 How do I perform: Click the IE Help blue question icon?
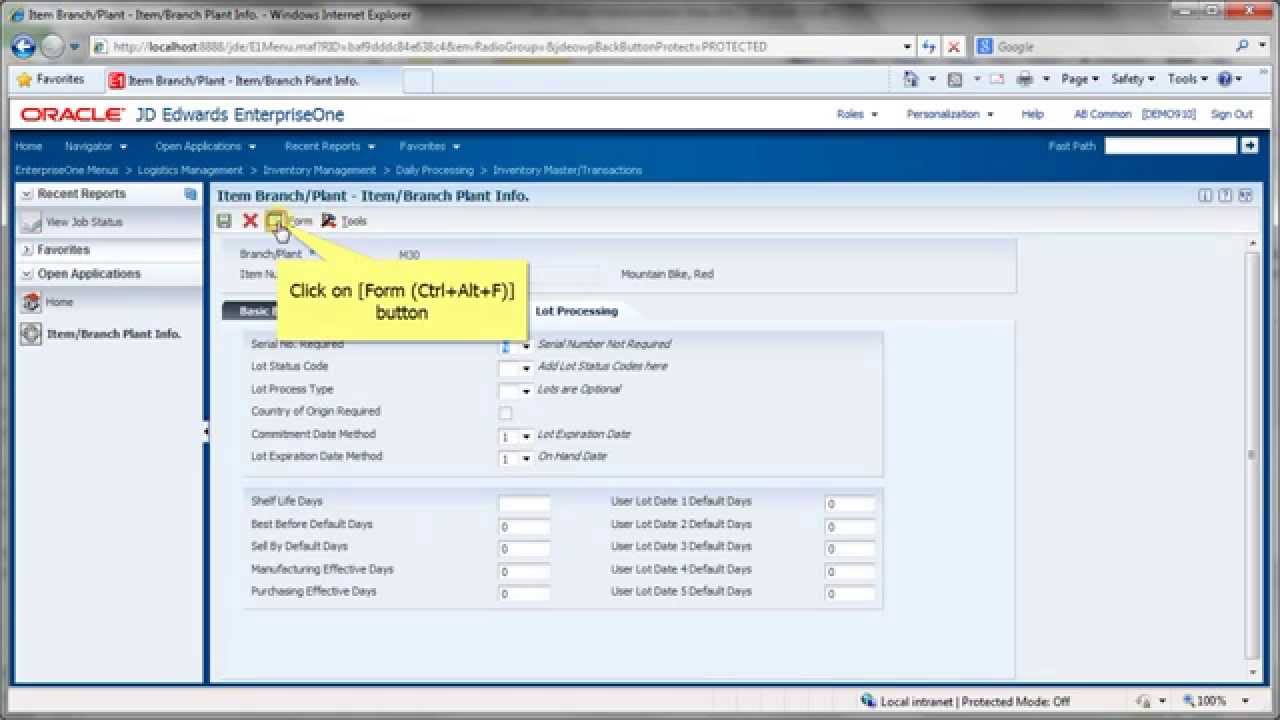click(x=1224, y=79)
